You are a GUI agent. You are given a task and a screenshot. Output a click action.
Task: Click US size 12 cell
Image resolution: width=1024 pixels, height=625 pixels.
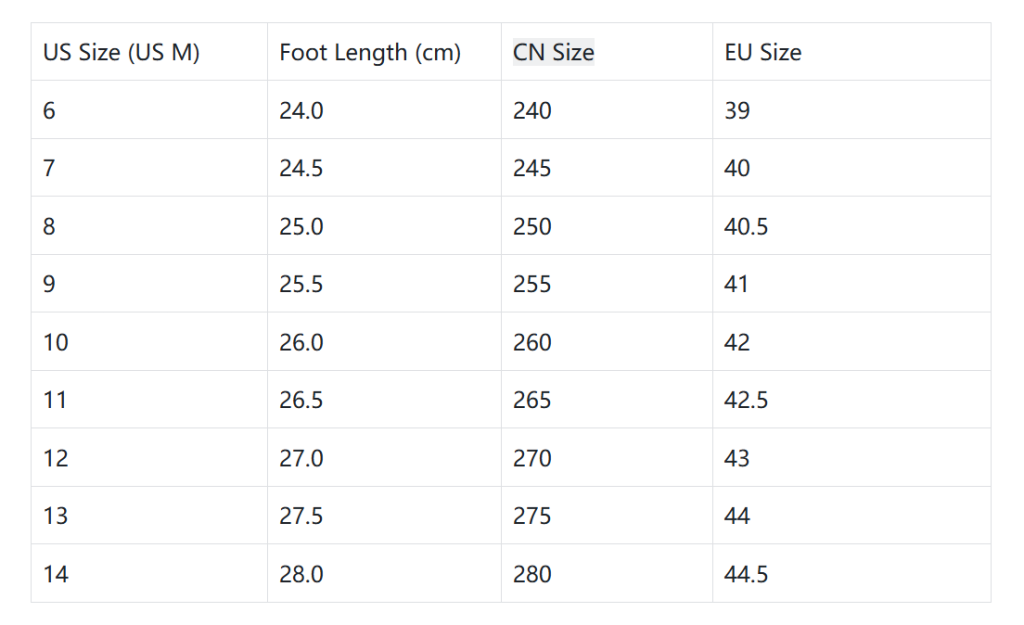tap(56, 458)
